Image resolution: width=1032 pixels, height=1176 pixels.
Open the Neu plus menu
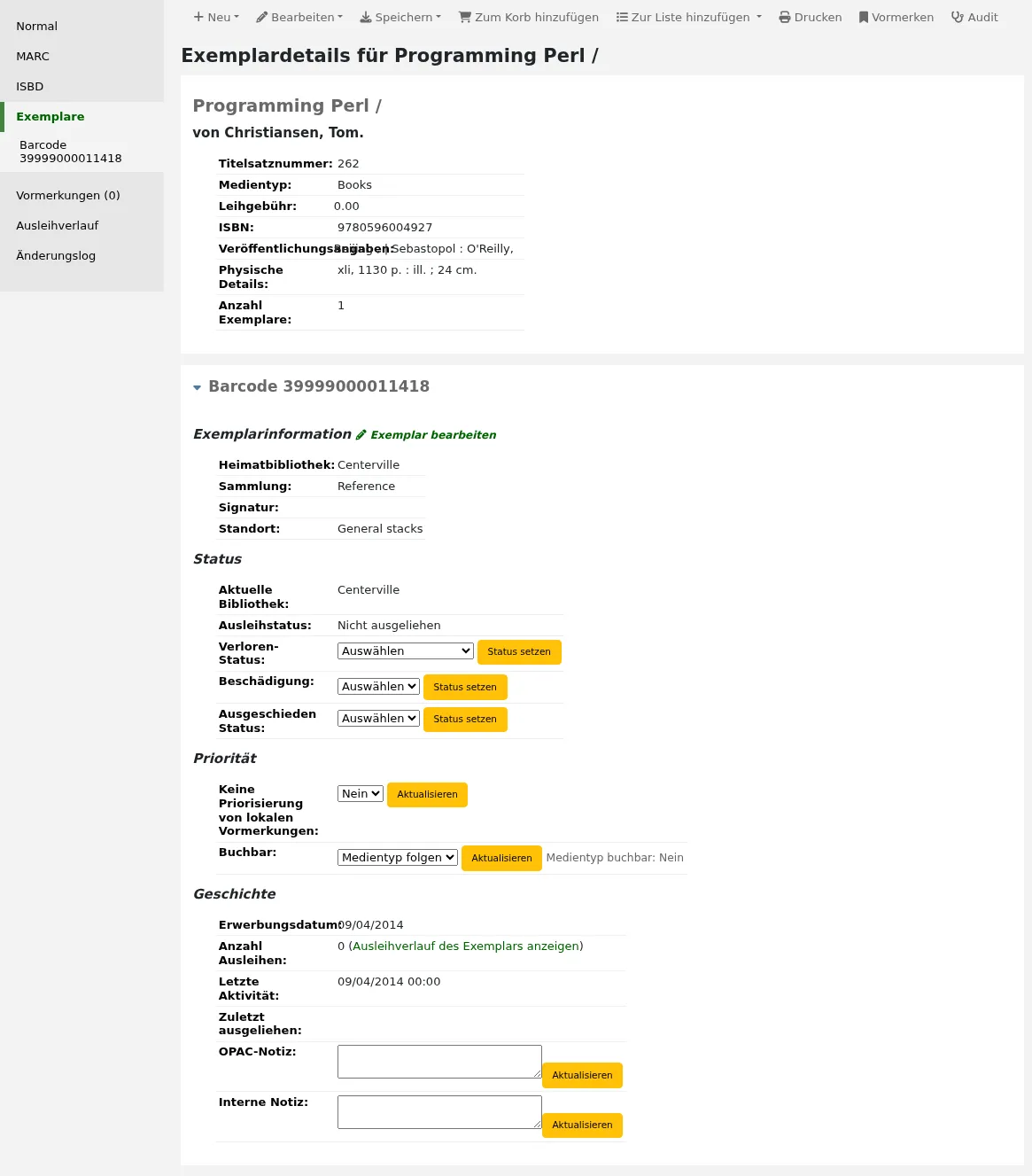[x=216, y=17]
